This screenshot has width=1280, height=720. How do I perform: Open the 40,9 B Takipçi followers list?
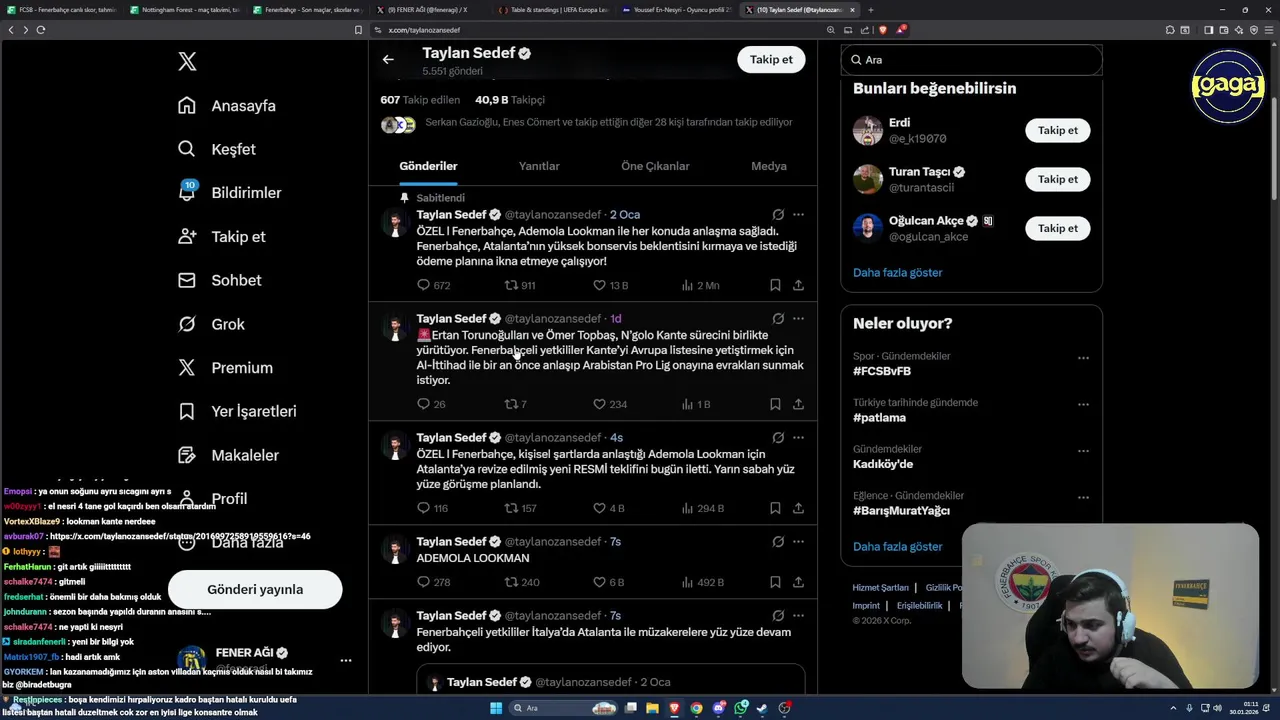coord(510,100)
